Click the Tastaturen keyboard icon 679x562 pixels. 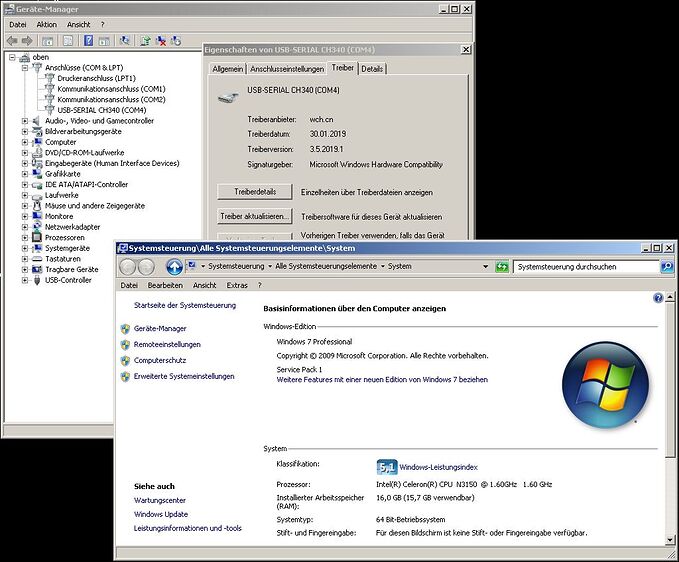pos(37,259)
